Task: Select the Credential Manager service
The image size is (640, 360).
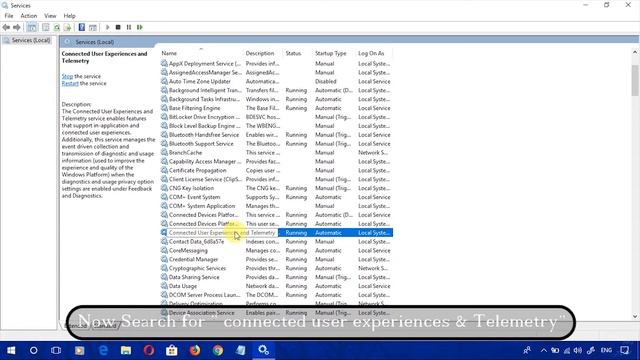Action: point(276,260)
